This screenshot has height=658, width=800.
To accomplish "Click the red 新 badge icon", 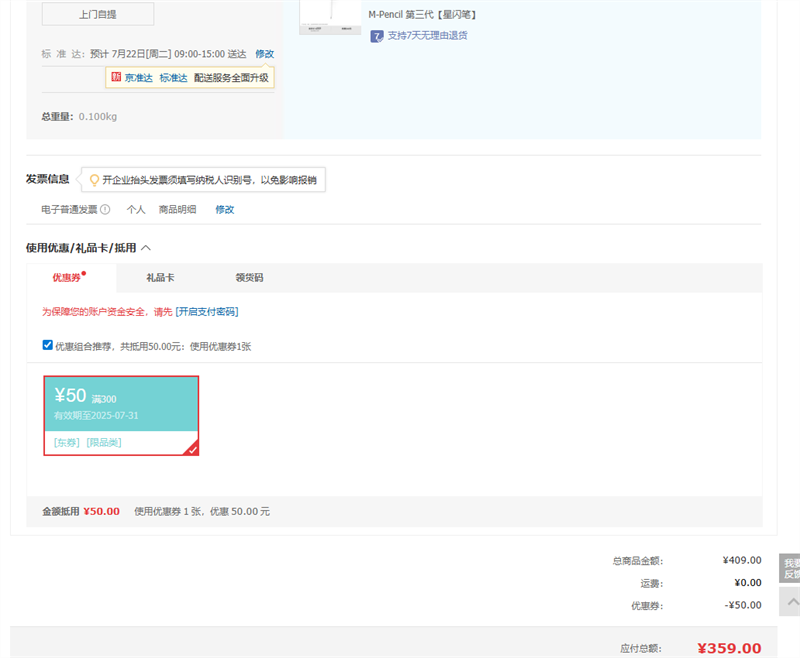I will (x=115, y=77).
